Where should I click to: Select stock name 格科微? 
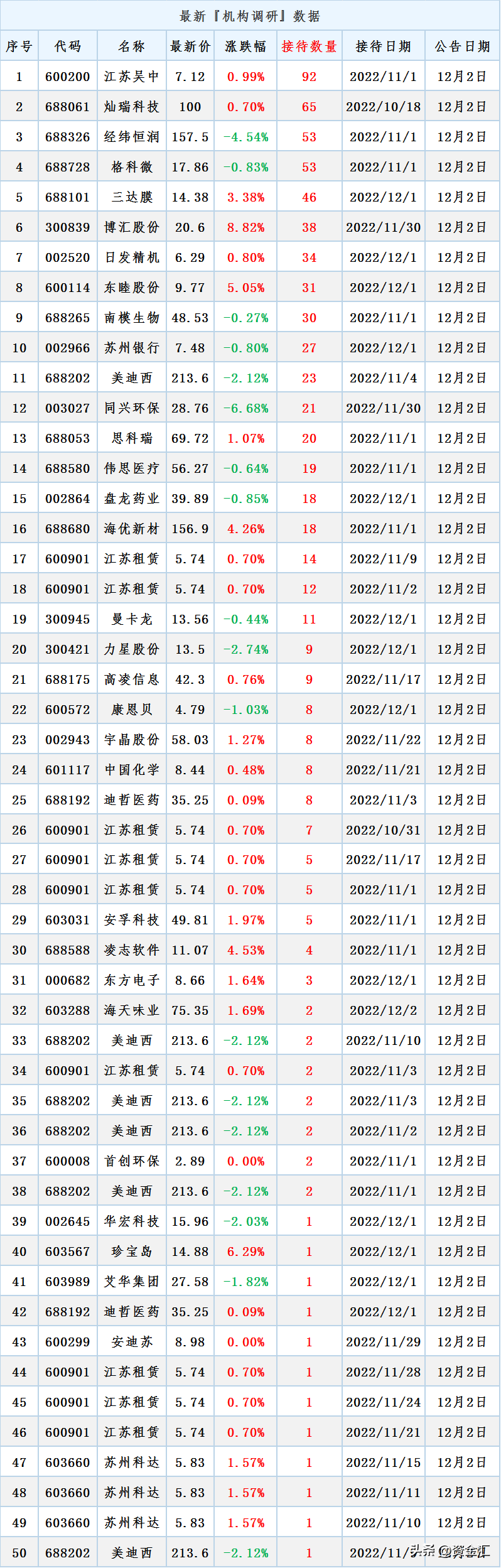132,167
